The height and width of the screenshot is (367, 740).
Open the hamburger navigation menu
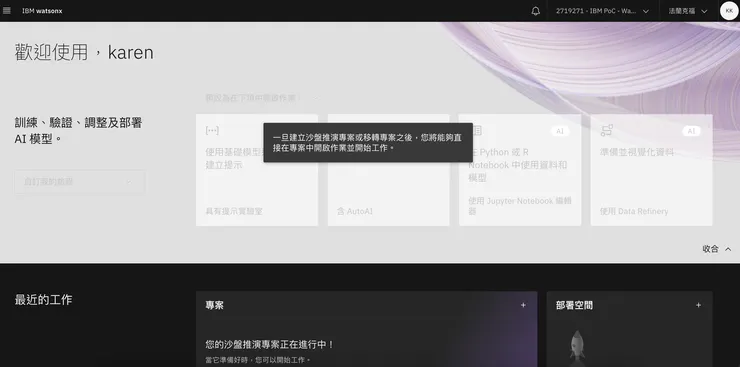click(x=7, y=10)
